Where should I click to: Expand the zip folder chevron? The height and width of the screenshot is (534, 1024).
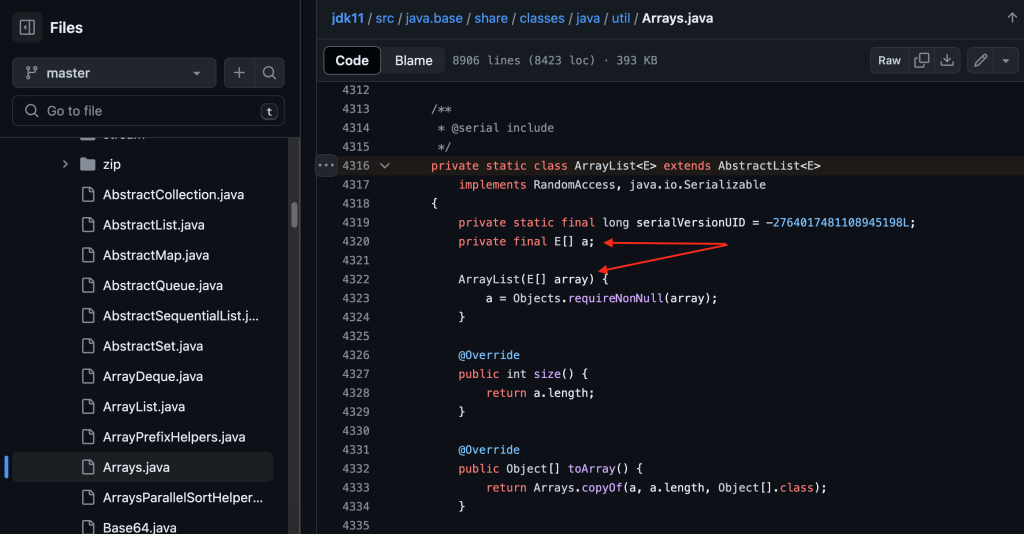point(65,165)
